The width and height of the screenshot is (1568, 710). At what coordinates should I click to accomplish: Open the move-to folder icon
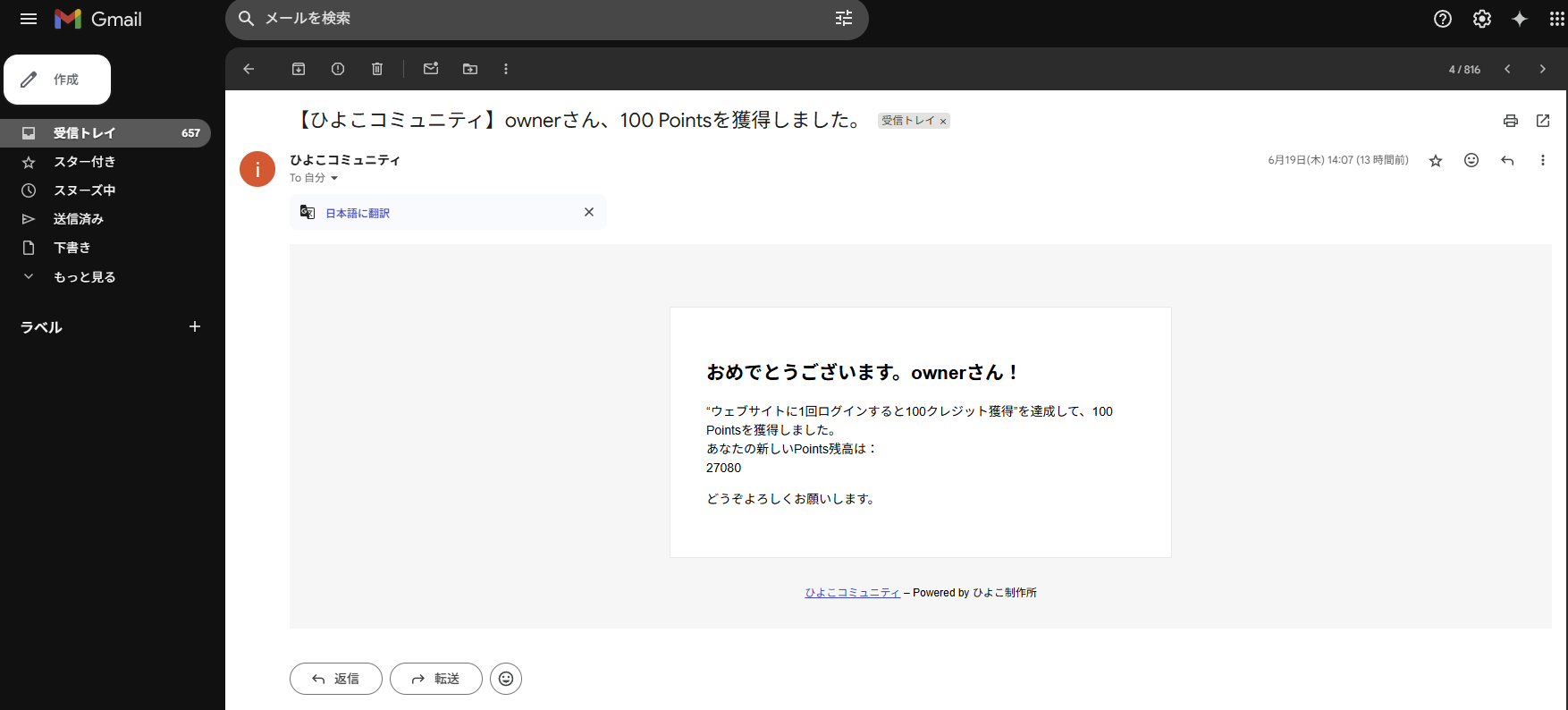pos(470,69)
